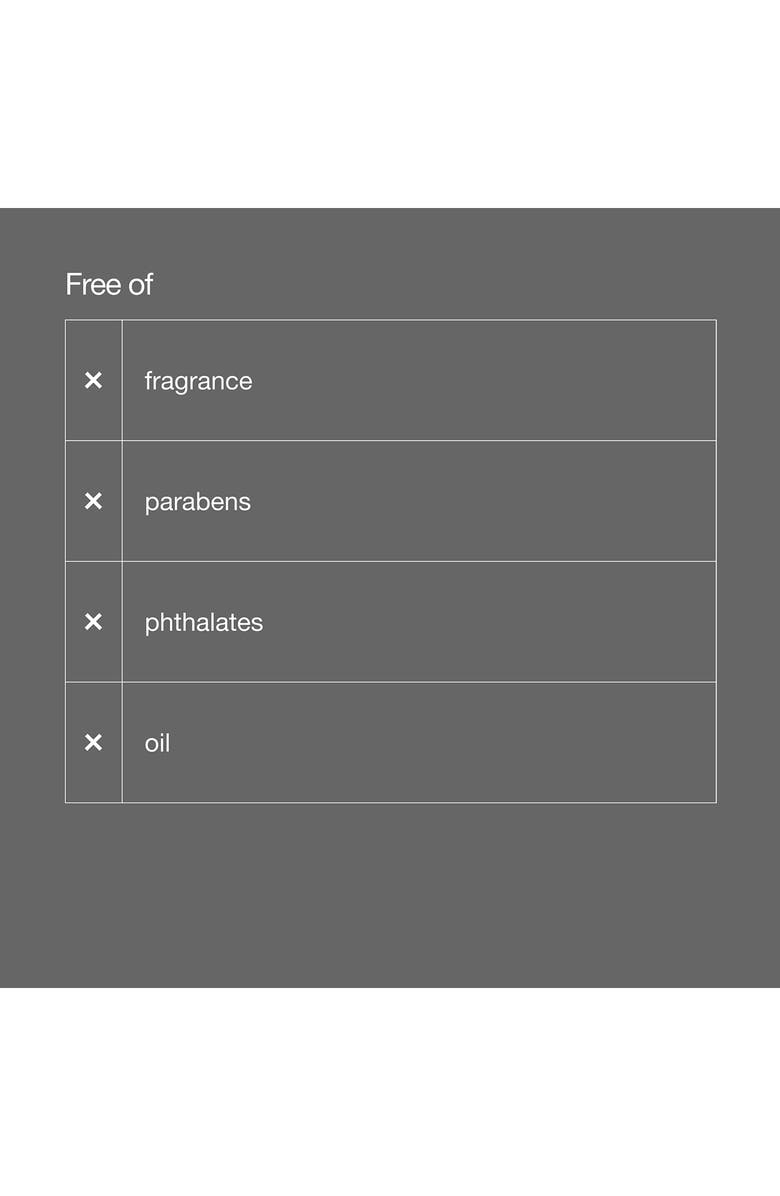The width and height of the screenshot is (780, 1196).
Task: Click the word fragrance in the table
Action: (198, 381)
